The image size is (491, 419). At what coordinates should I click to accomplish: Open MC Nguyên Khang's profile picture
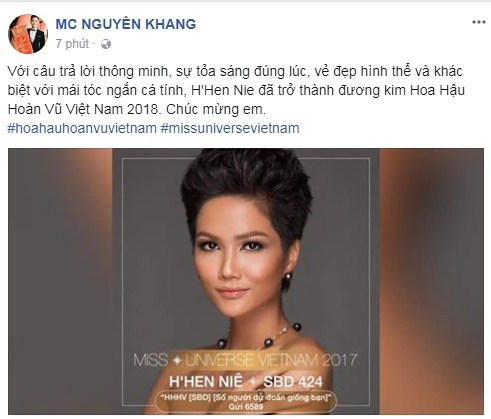[28, 34]
